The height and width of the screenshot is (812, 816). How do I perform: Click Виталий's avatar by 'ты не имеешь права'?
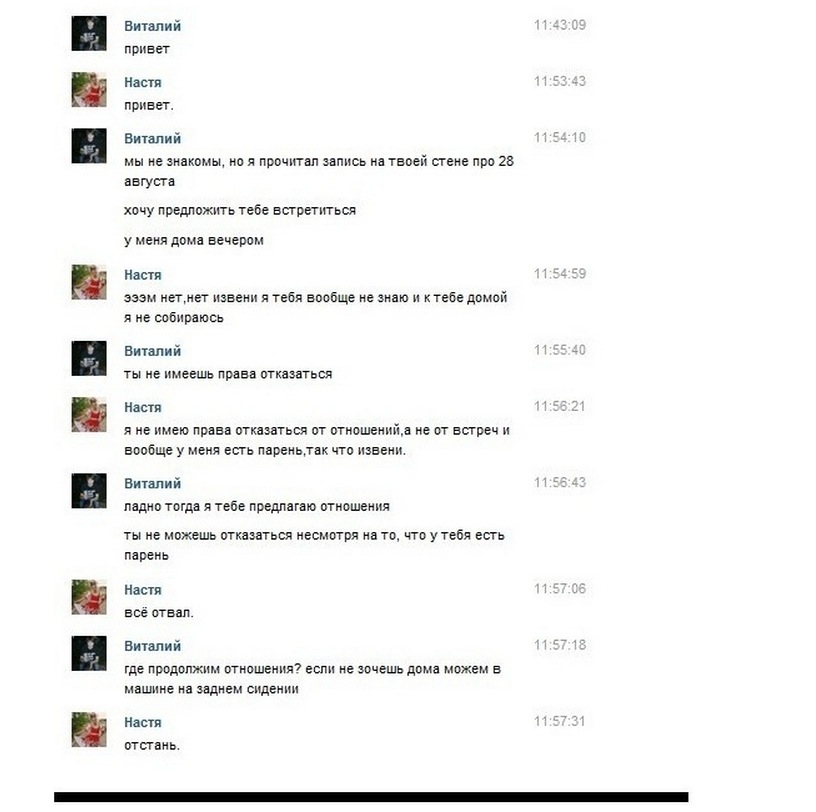89,358
